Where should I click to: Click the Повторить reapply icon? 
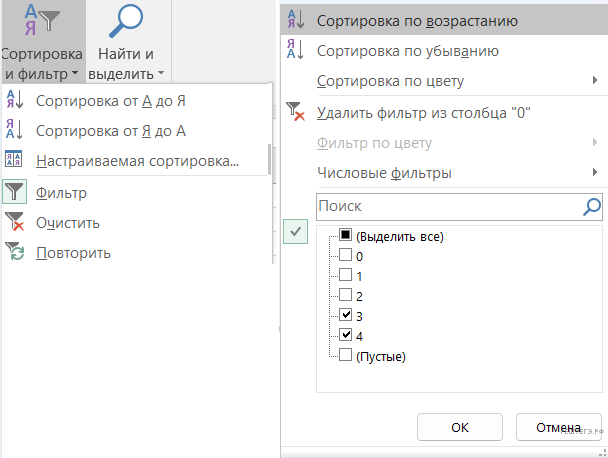click(x=16, y=252)
